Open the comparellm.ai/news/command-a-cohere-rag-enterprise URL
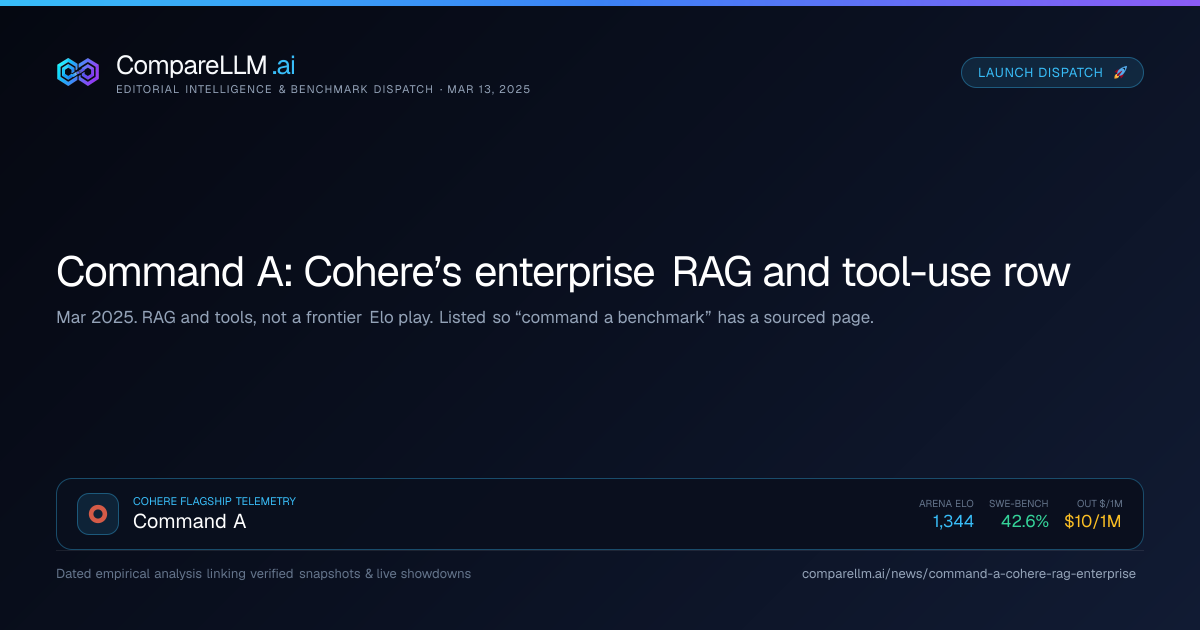Image resolution: width=1200 pixels, height=630 pixels. 969,574
